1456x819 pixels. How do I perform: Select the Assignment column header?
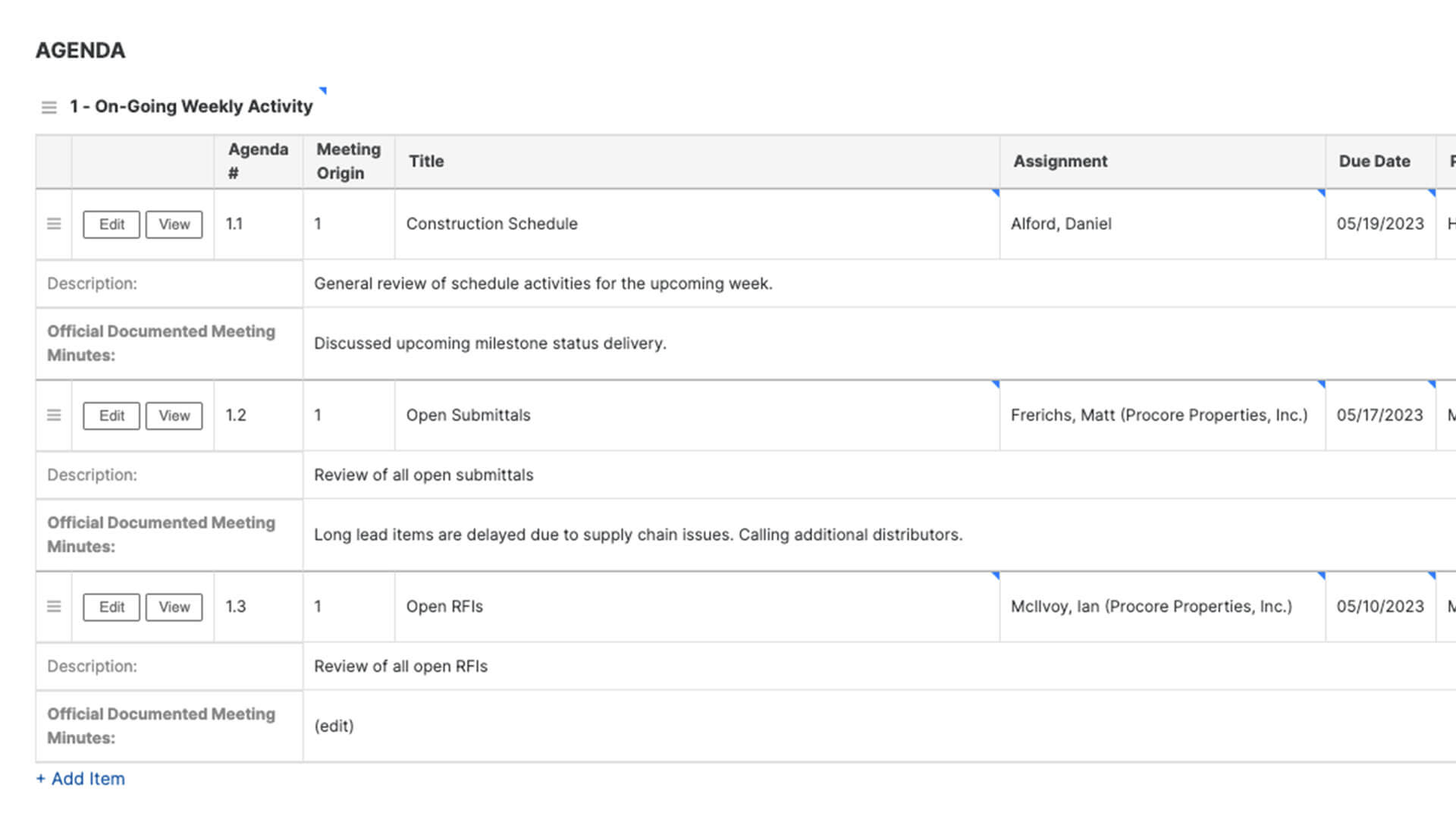click(1060, 161)
